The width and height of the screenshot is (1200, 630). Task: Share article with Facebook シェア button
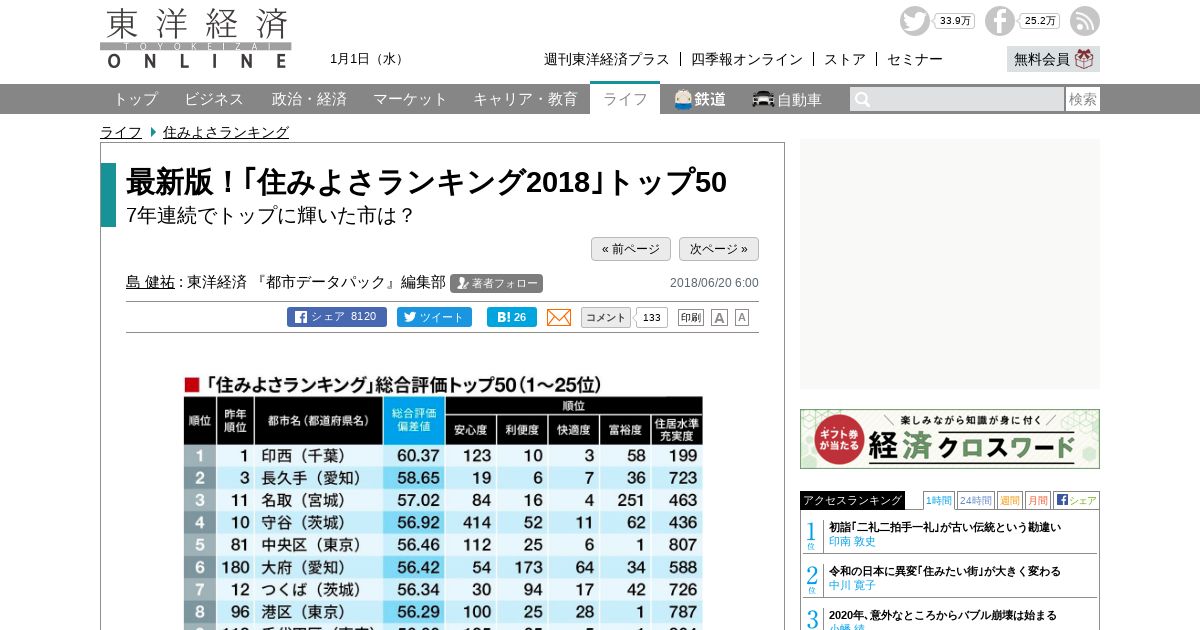pyautogui.click(x=337, y=317)
